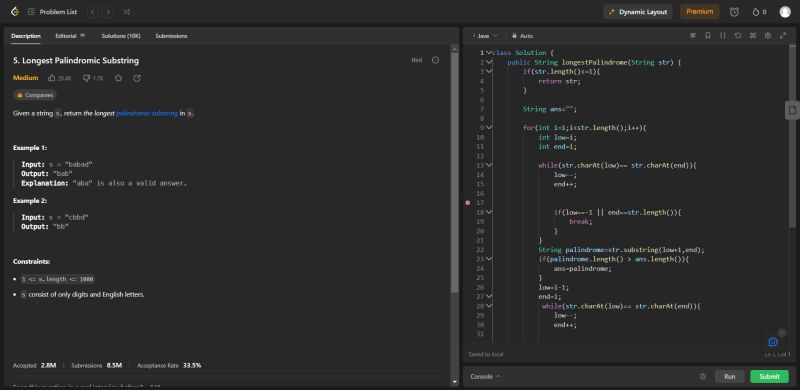Click the problem title Longest Palindromic Substring
This screenshot has width=800, height=390.
76,60
